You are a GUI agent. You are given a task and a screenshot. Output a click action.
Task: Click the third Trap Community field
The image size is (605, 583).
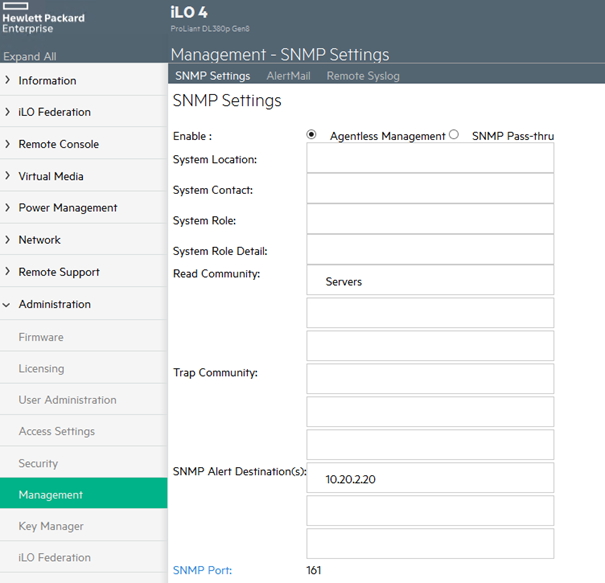pos(430,444)
